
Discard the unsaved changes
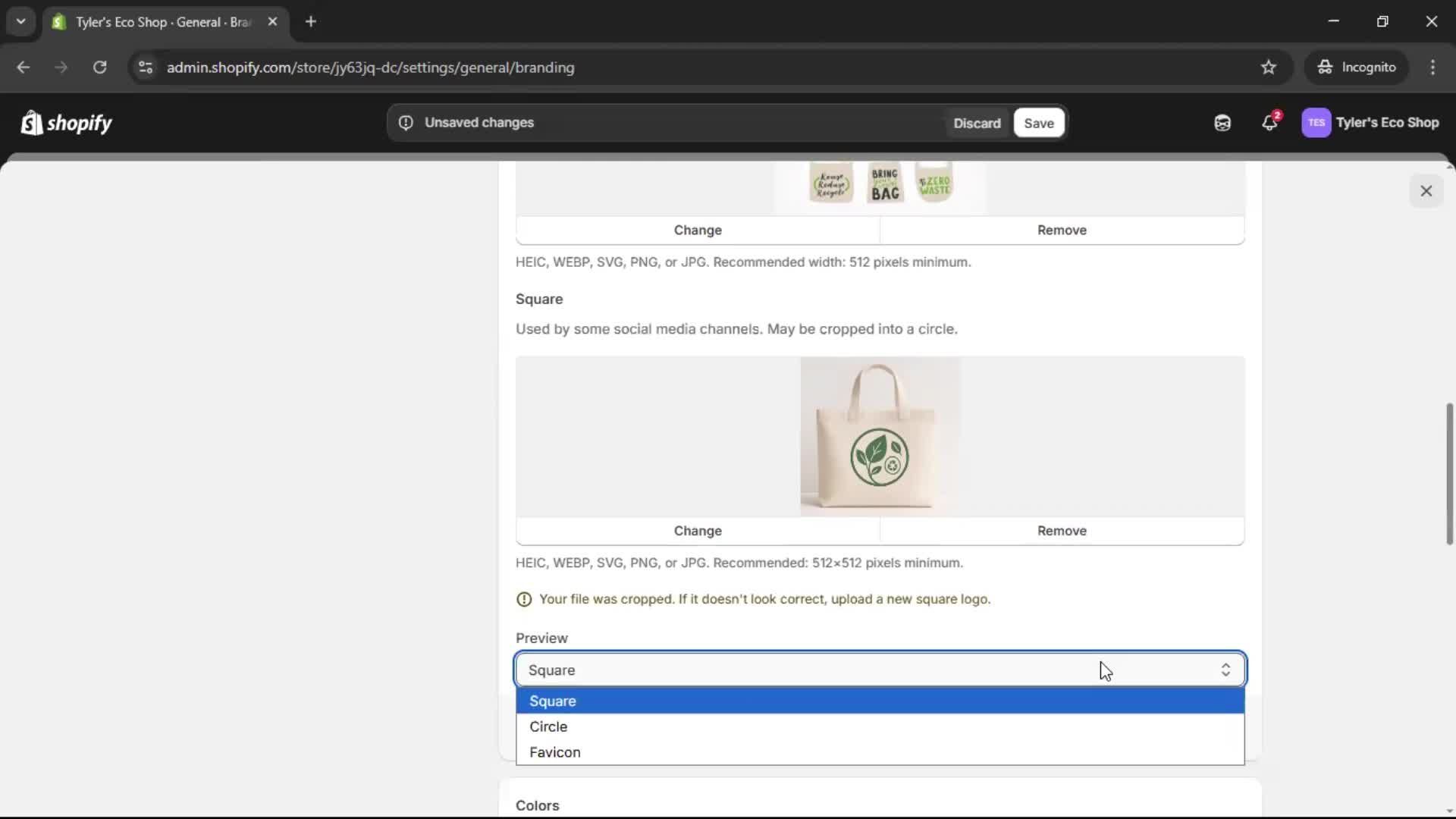click(977, 122)
